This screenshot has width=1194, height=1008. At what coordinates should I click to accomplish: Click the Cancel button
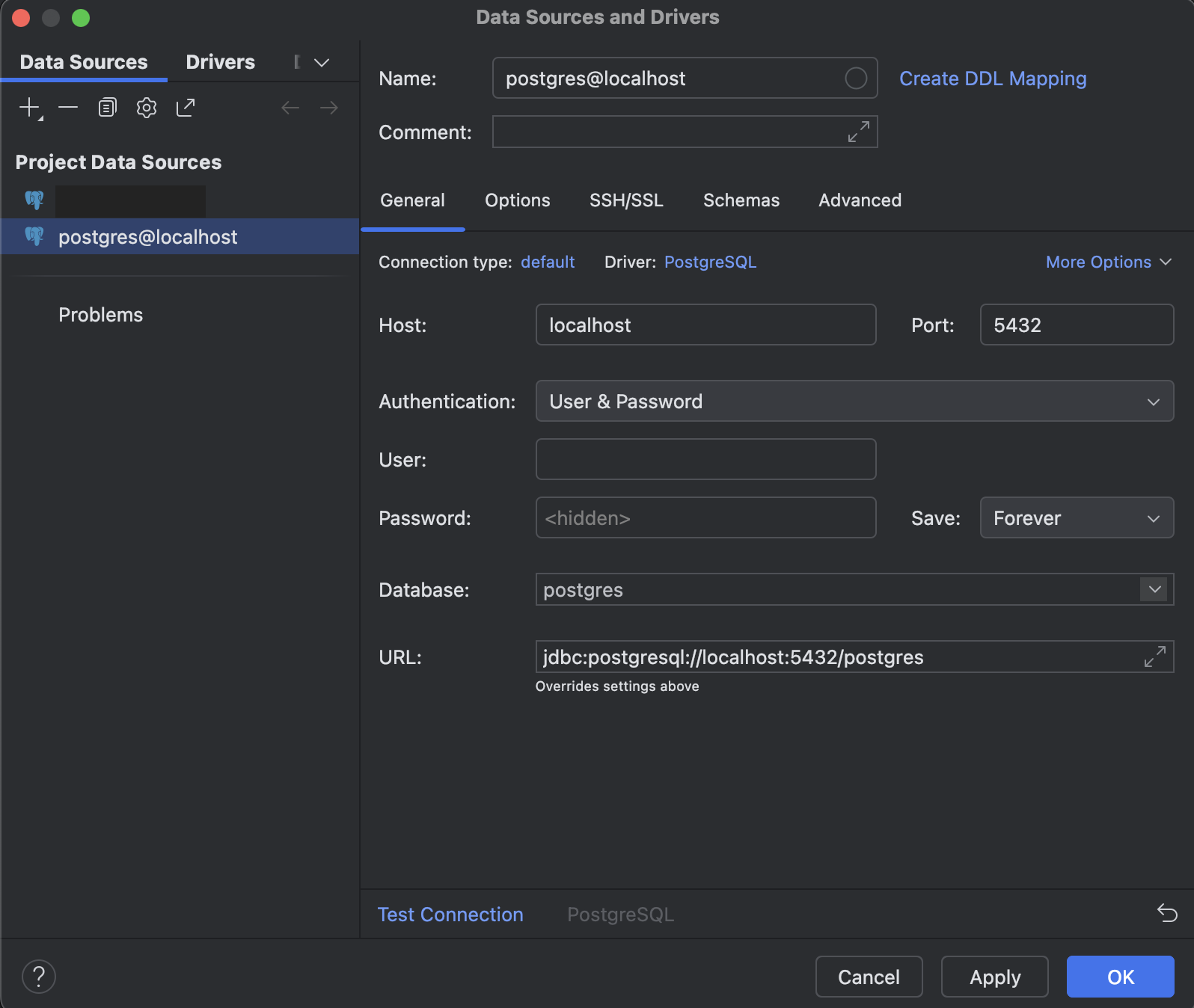pos(869,977)
